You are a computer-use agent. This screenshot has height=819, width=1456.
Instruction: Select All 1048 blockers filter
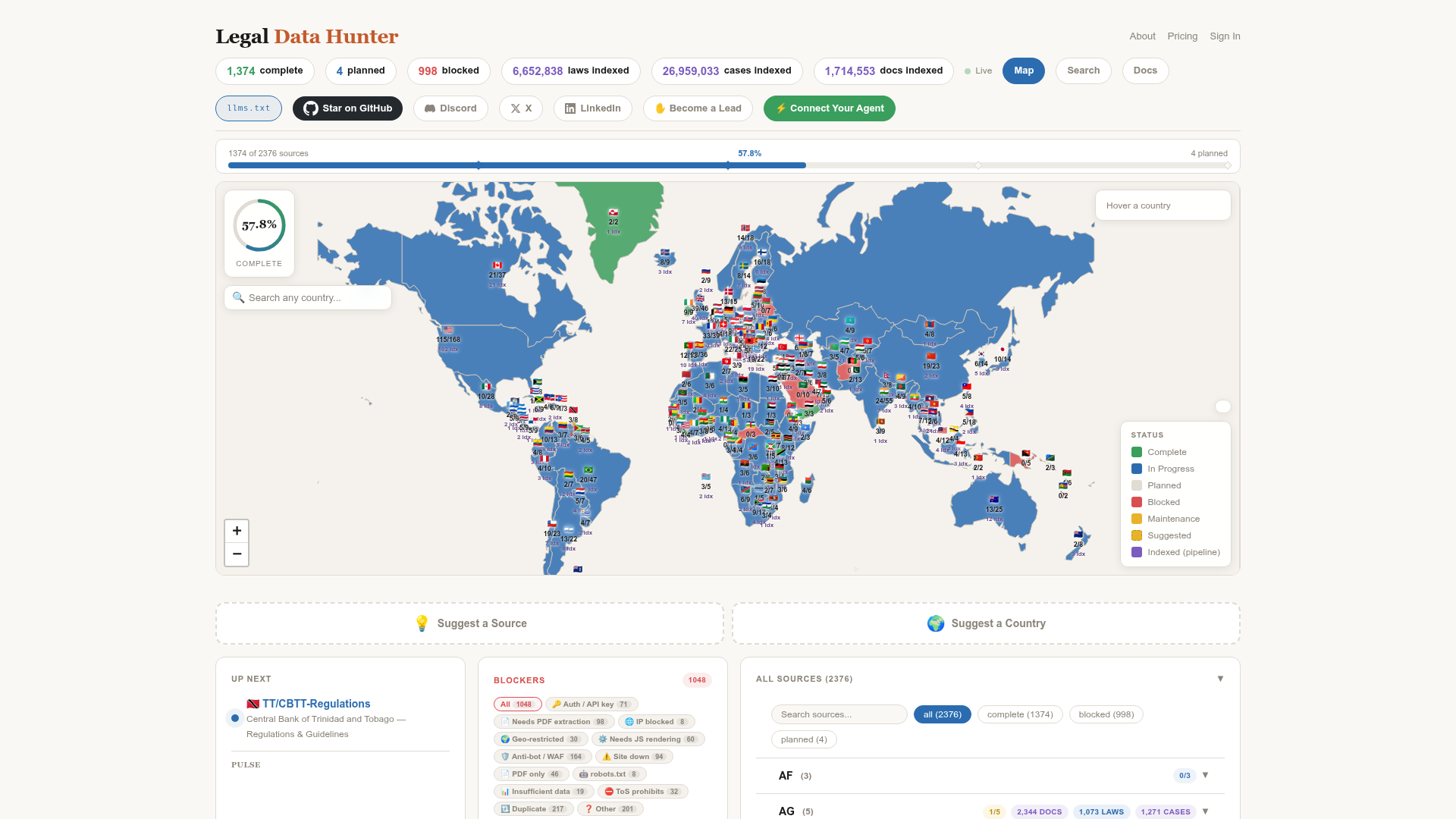pos(517,704)
